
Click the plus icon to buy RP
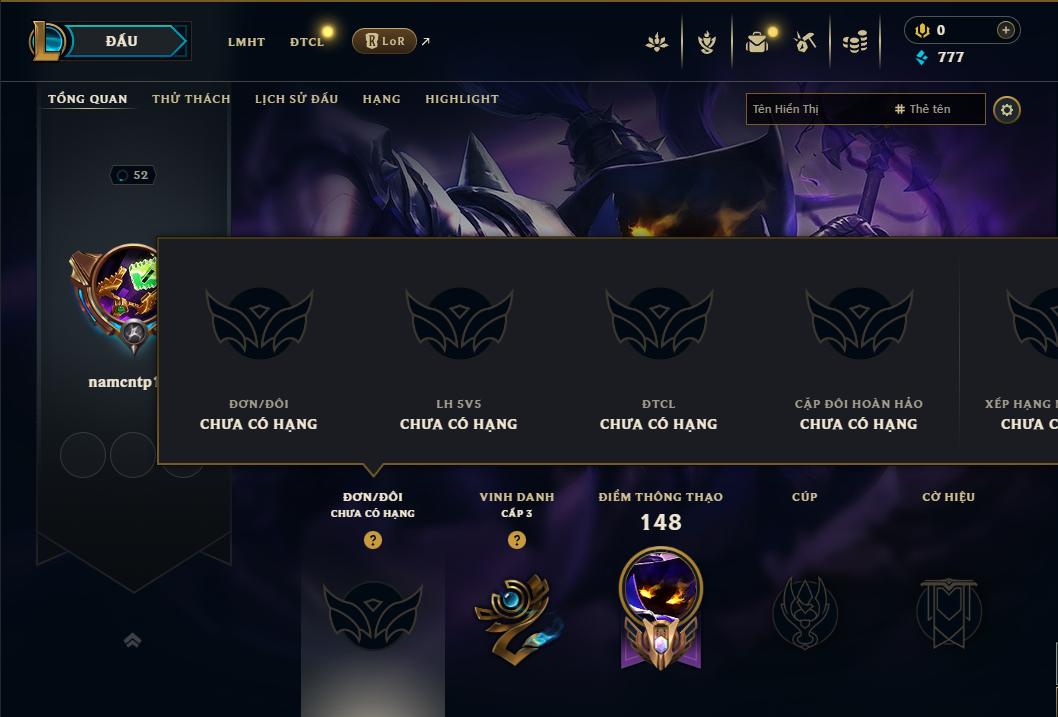click(x=1005, y=30)
